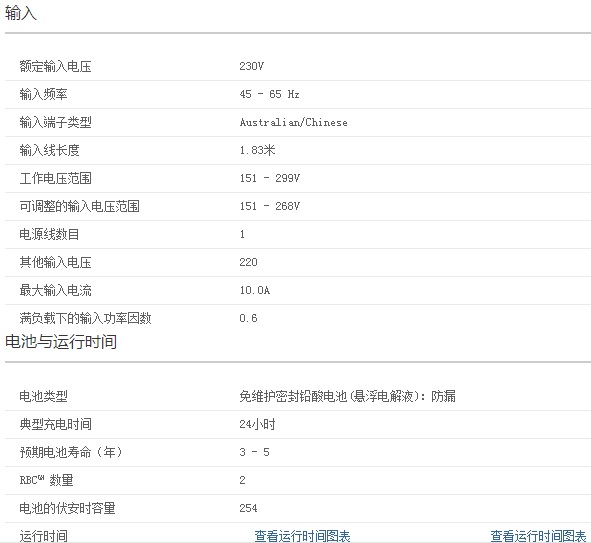Click the 10.0A value
The height and width of the screenshot is (543, 591).
pos(255,290)
